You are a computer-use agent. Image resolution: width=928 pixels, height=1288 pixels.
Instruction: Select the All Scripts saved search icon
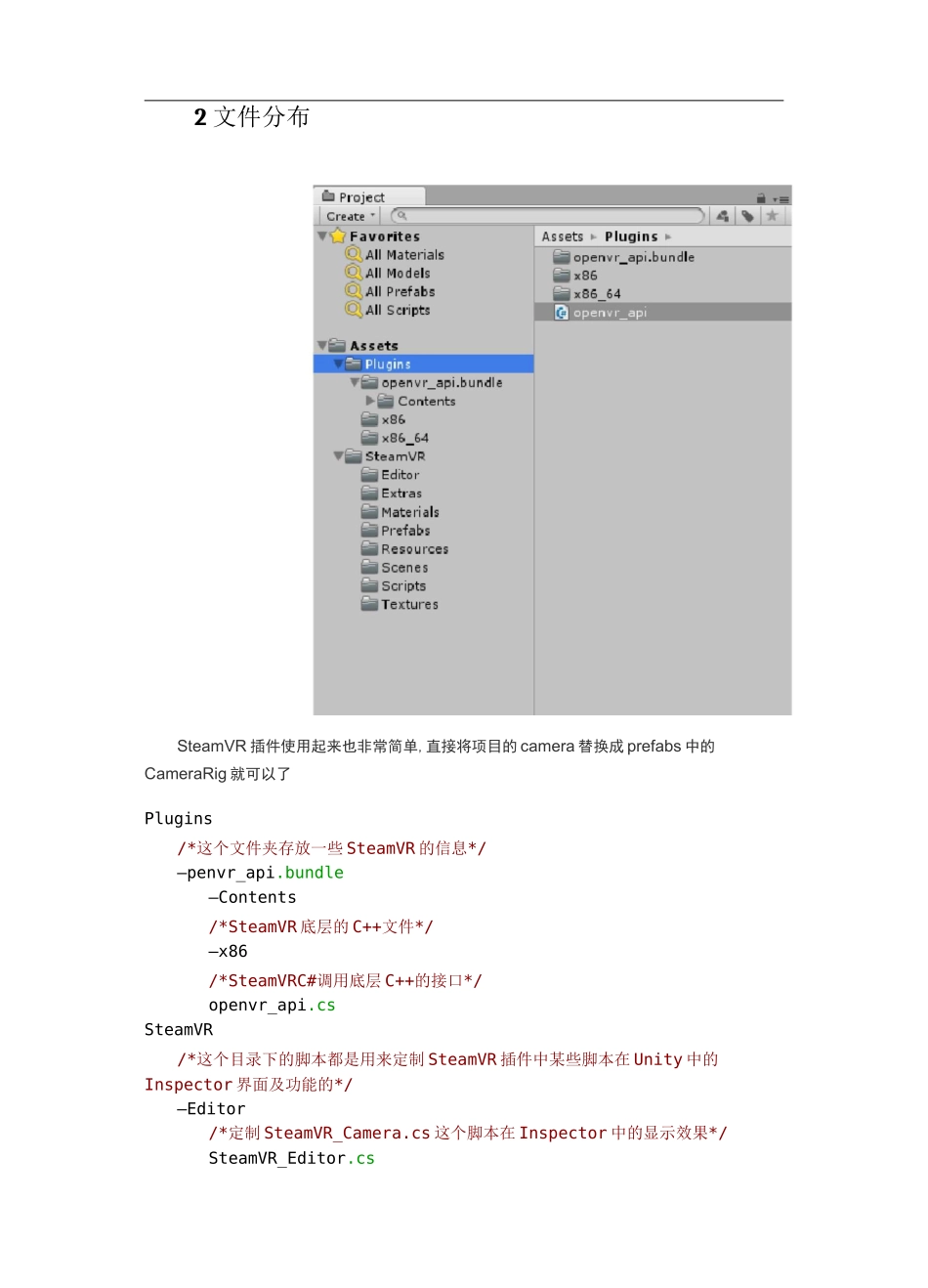click(x=354, y=310)
